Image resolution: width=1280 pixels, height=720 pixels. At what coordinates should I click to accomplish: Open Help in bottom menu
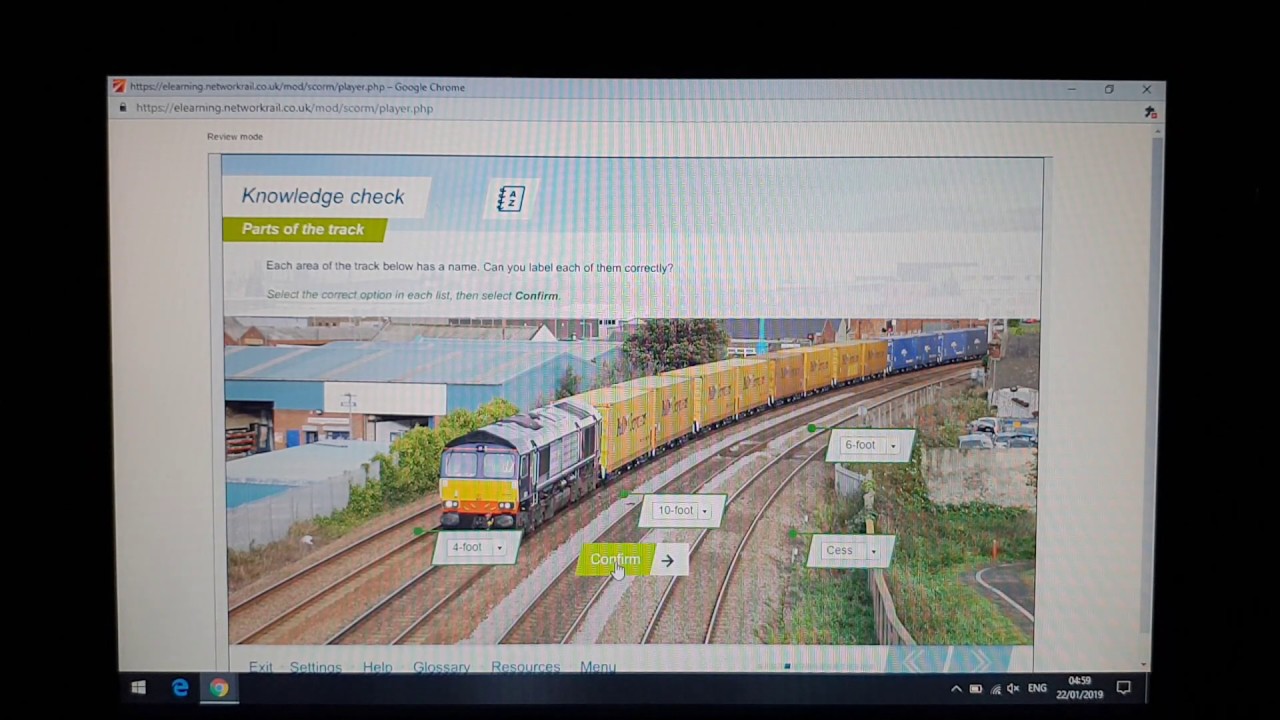(377, 667)
